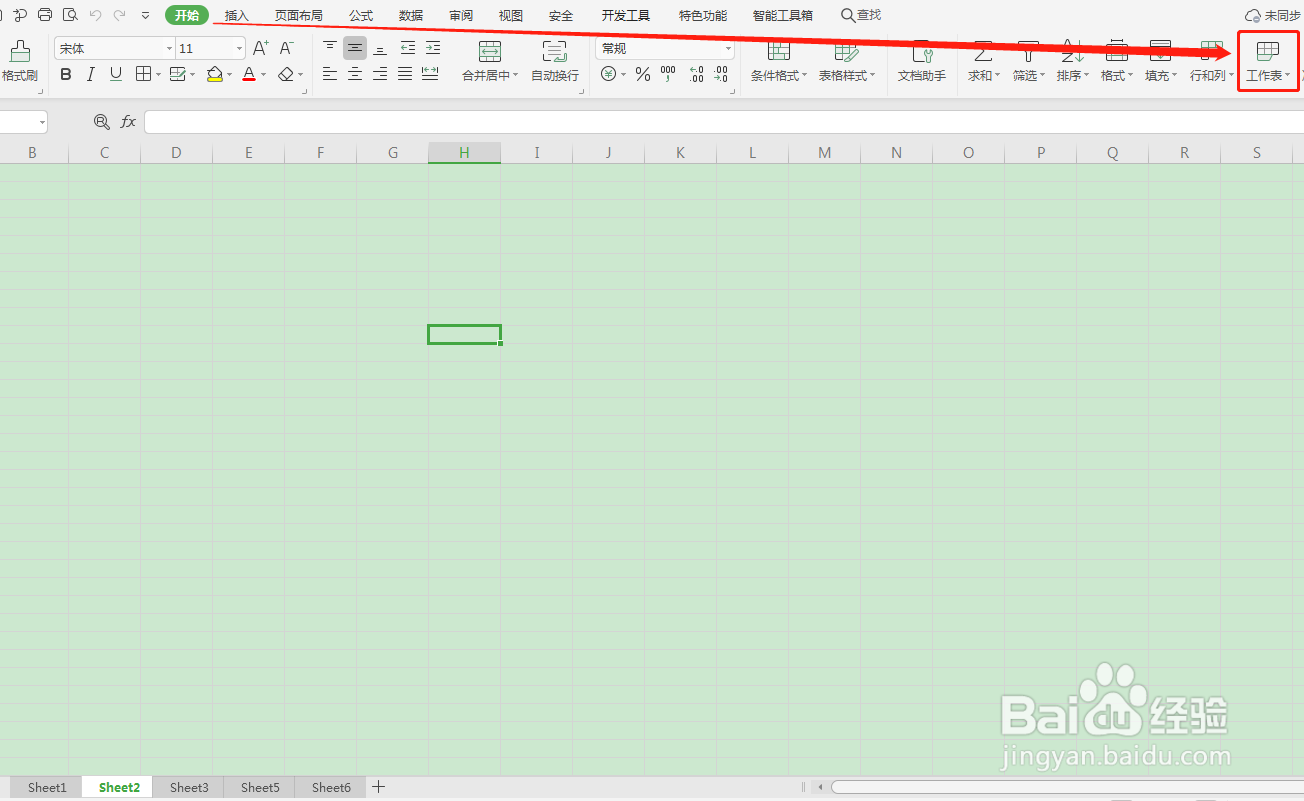
Task: Decrease indent of the cell content
Action: [x=408, y=48]
